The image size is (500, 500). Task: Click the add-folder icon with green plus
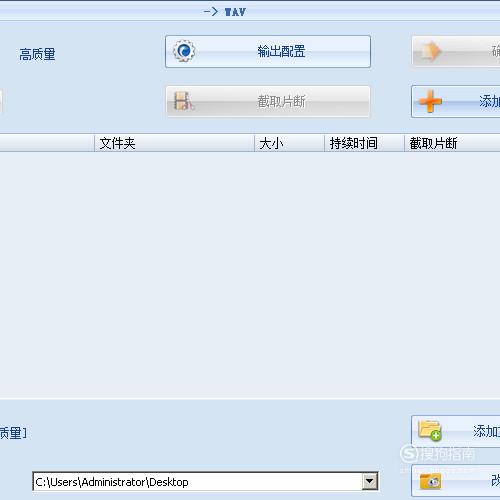[430, 431]
